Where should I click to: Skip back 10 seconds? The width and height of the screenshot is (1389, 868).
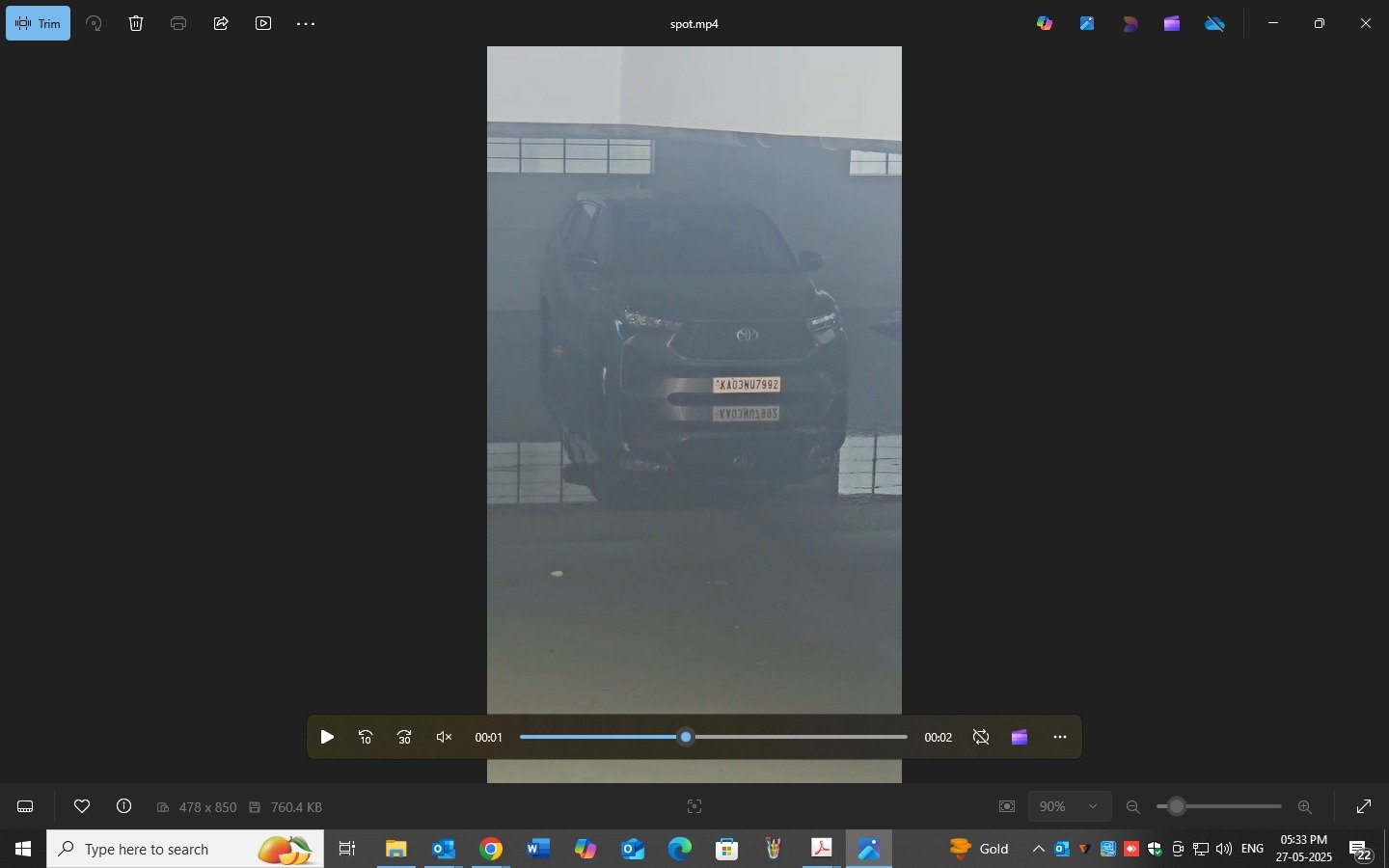(x=366, y=737)
